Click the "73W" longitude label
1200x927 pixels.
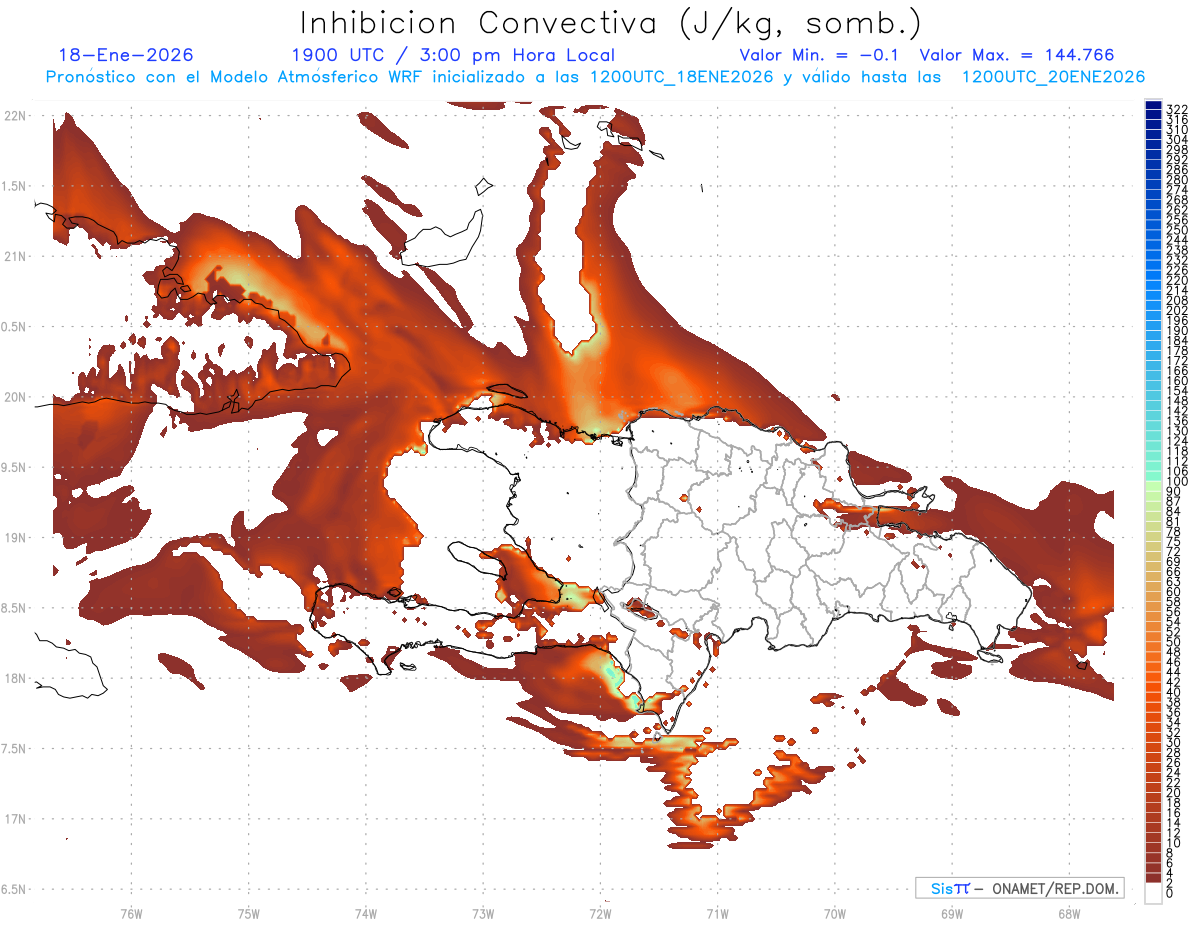pyautogui.click(x=483, y=913)
